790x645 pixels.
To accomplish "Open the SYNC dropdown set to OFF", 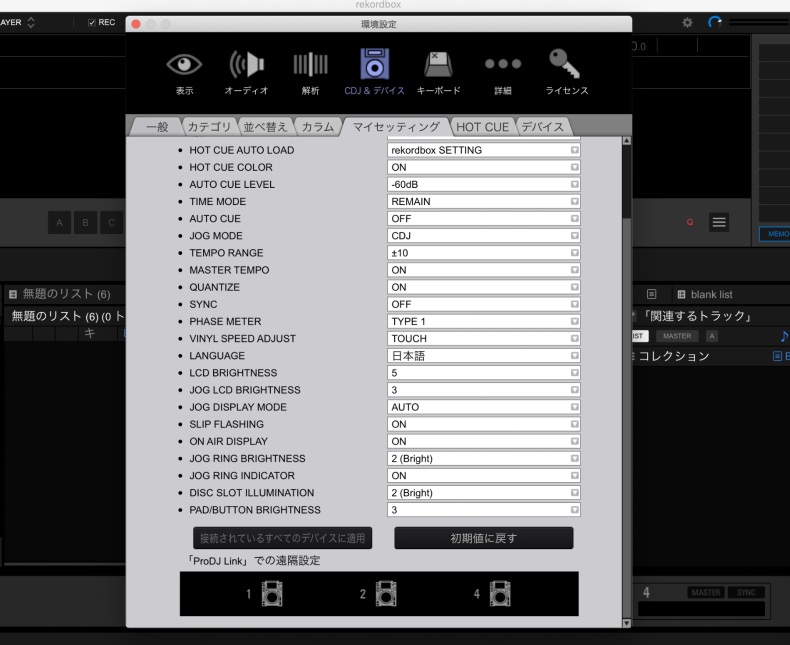I will (484, 304).
